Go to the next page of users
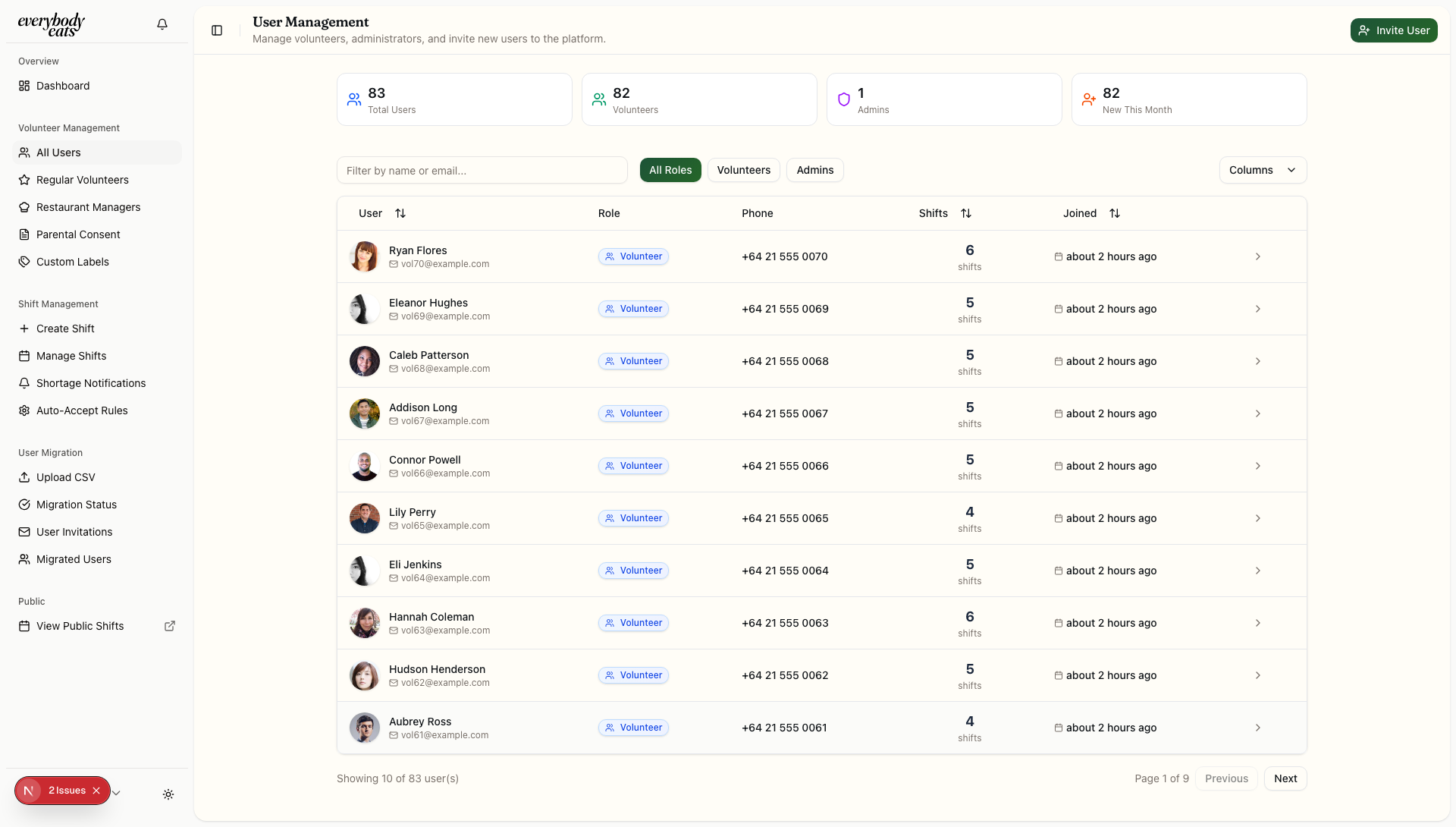 coord(1285,778)
